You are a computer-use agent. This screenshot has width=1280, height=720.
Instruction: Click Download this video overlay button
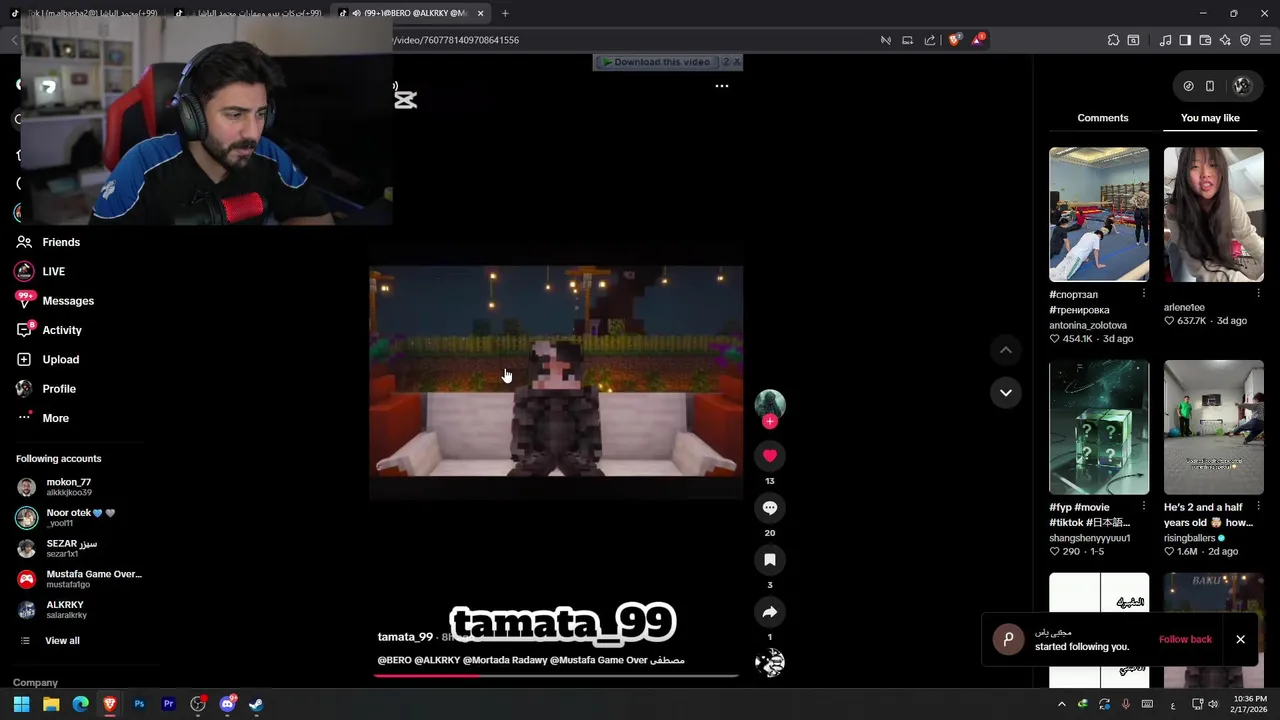(x=657, y=62)
